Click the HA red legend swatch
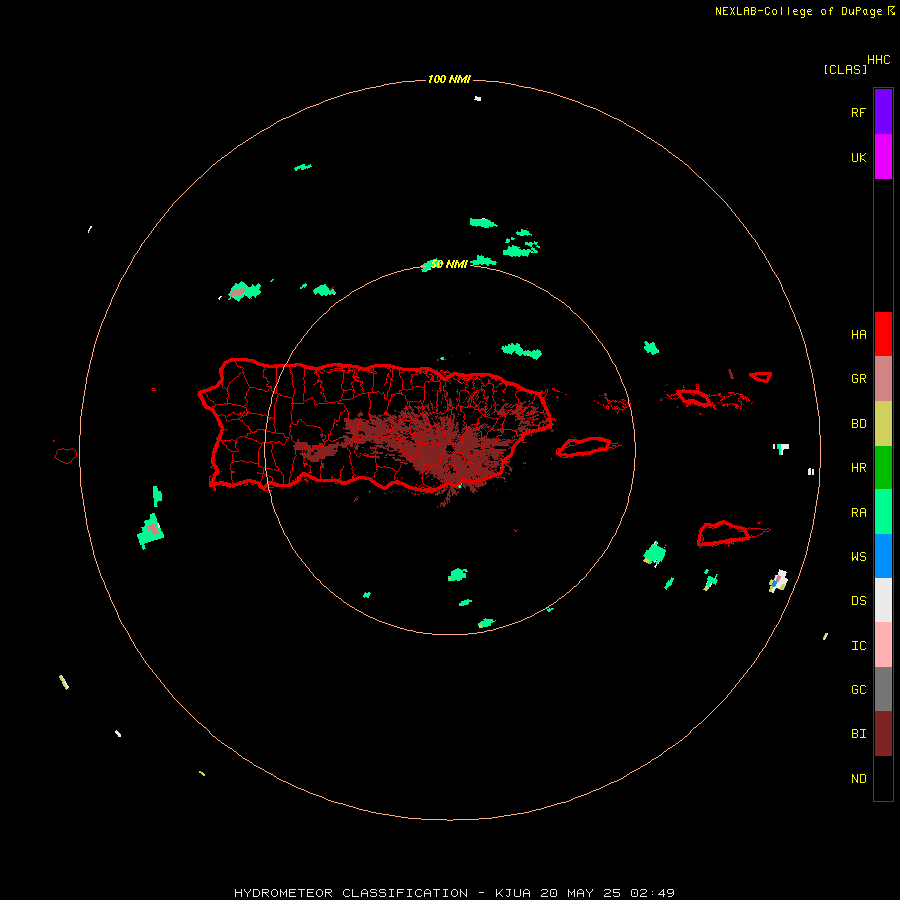 (883, 334)
